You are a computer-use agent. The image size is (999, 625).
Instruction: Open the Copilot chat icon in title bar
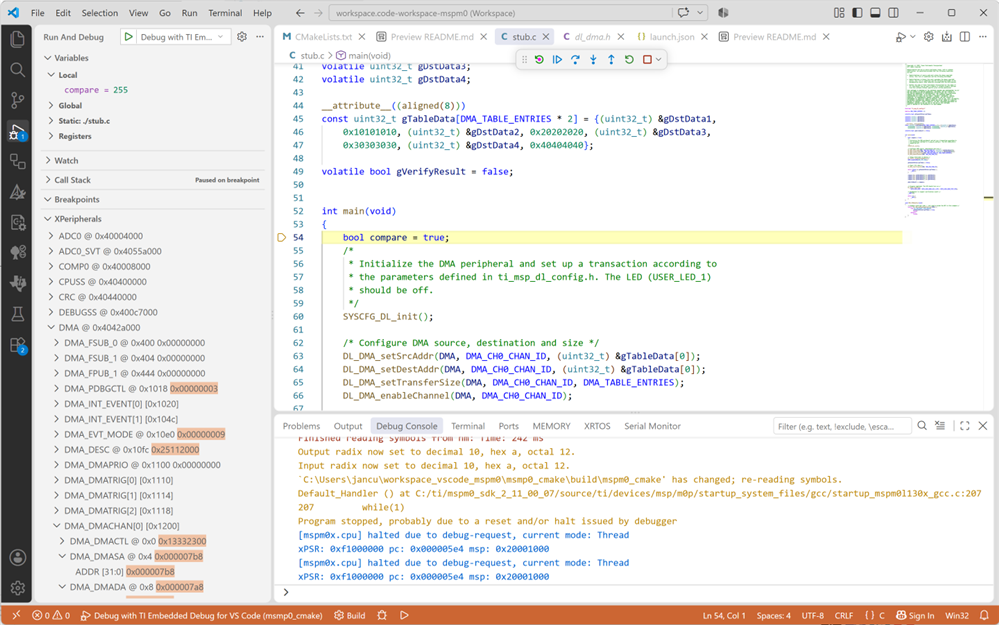pyautogui.click(x=683, y=13)
